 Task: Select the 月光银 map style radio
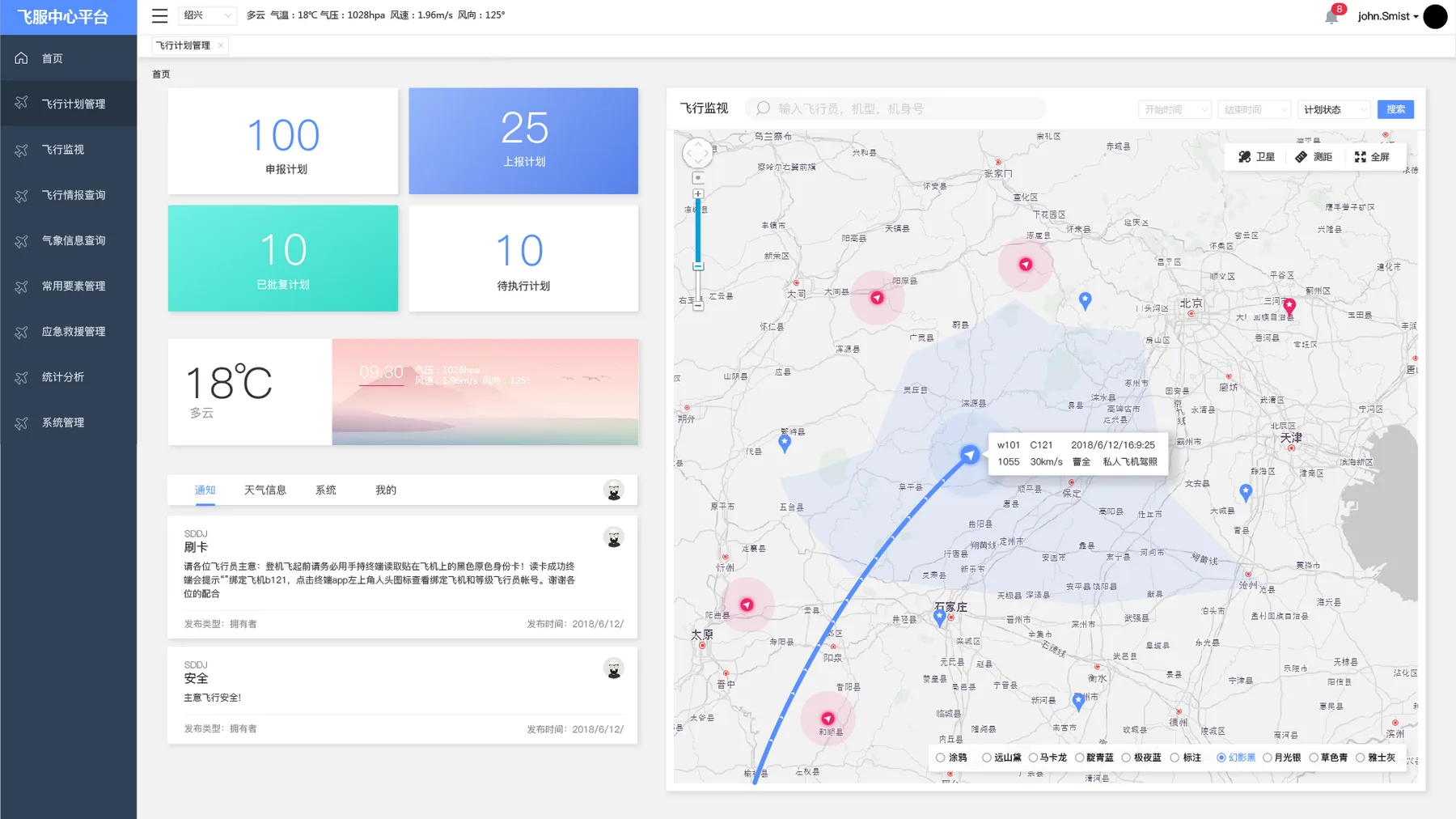pyautogui.click(x=1283, y=757)
